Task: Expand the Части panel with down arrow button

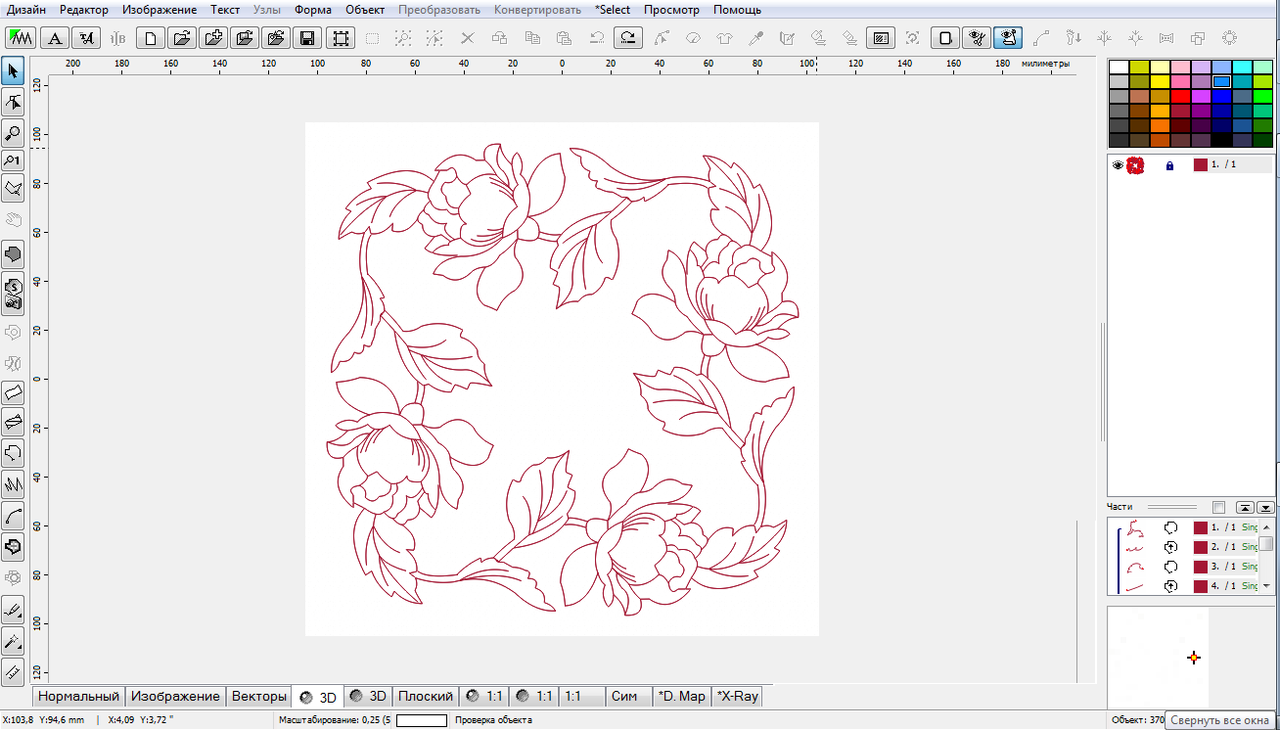Action: click(x=1265, y=507)
